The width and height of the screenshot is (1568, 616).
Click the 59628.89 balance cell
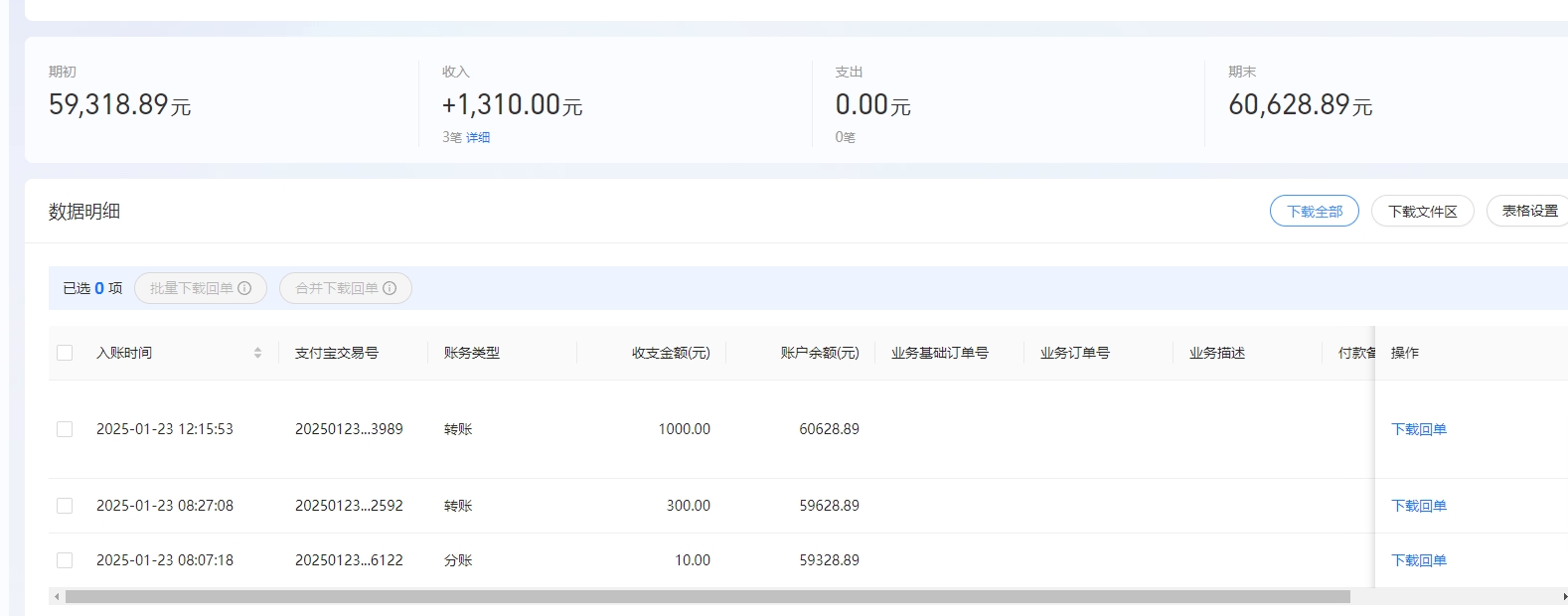(x=830, y=506)
